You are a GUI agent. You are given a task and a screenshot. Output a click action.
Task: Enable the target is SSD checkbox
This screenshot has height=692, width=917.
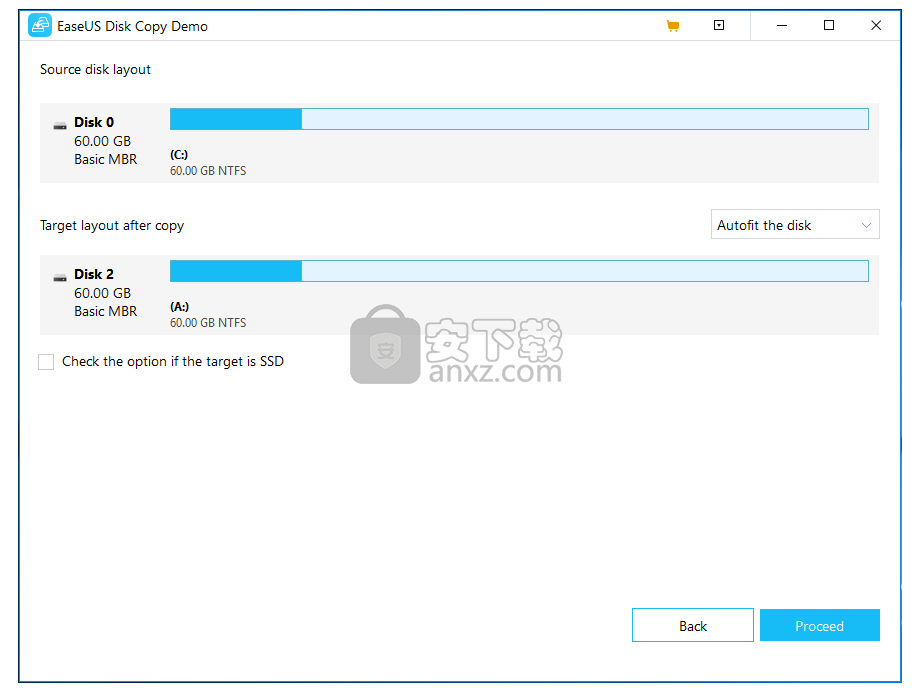46,362
